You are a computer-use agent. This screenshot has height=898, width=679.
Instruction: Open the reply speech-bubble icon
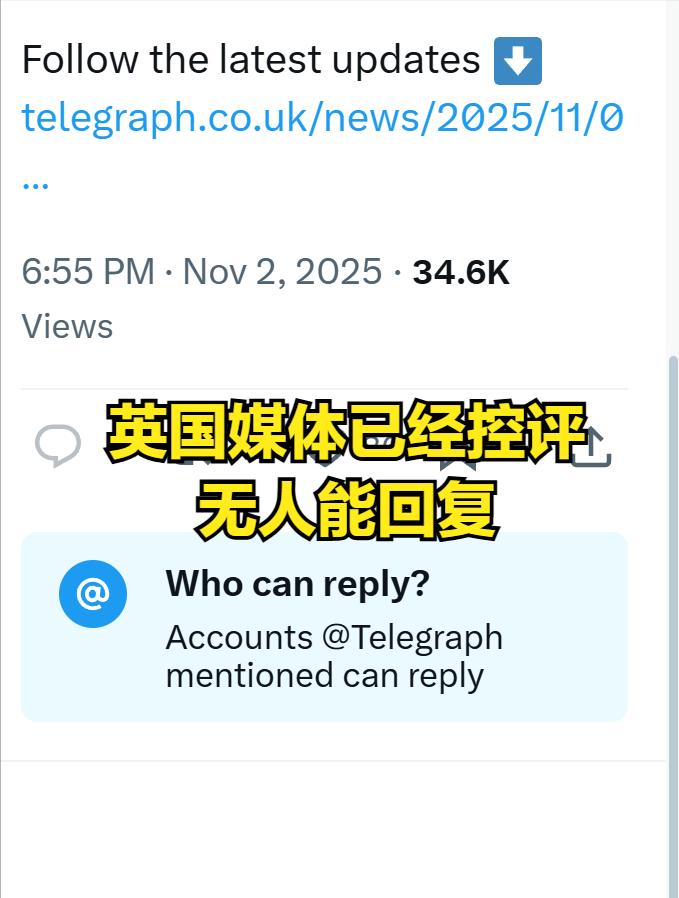coord(58,445)
